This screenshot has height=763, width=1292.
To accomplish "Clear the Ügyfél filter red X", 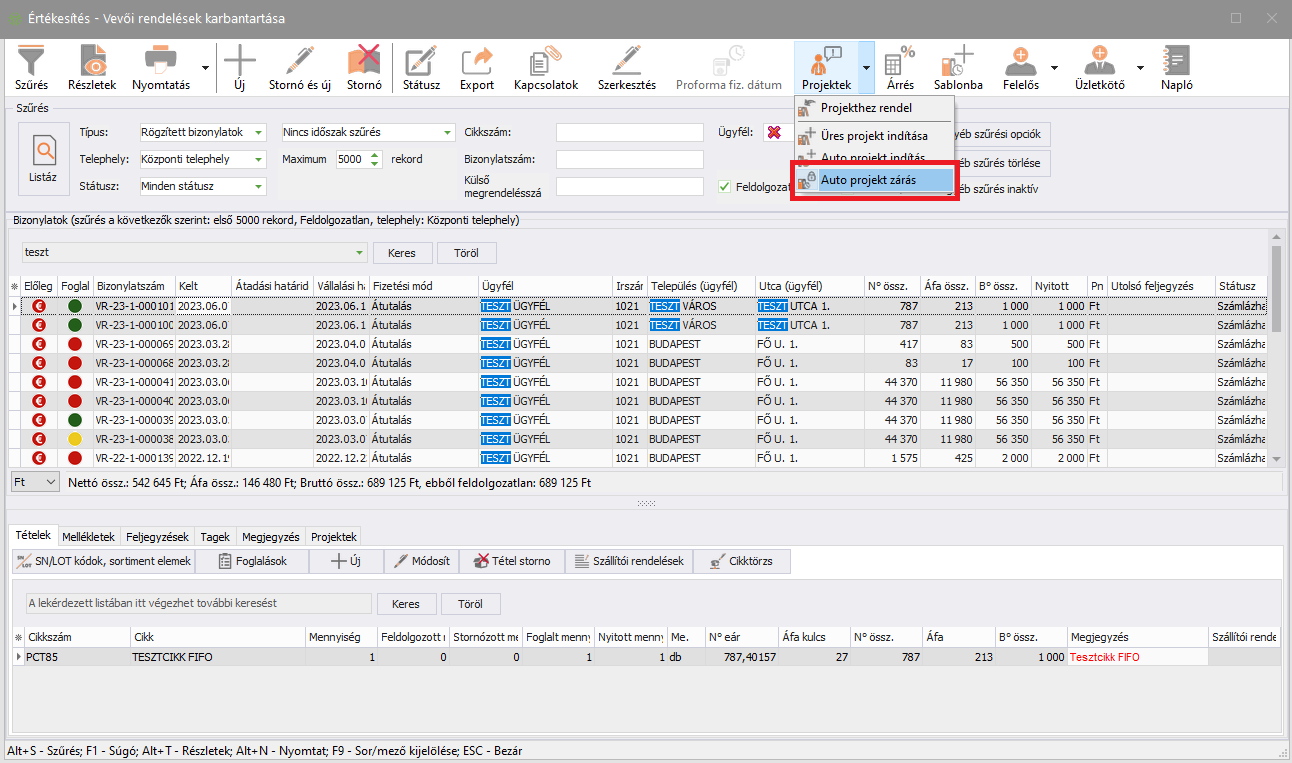I will click(773, 133).
